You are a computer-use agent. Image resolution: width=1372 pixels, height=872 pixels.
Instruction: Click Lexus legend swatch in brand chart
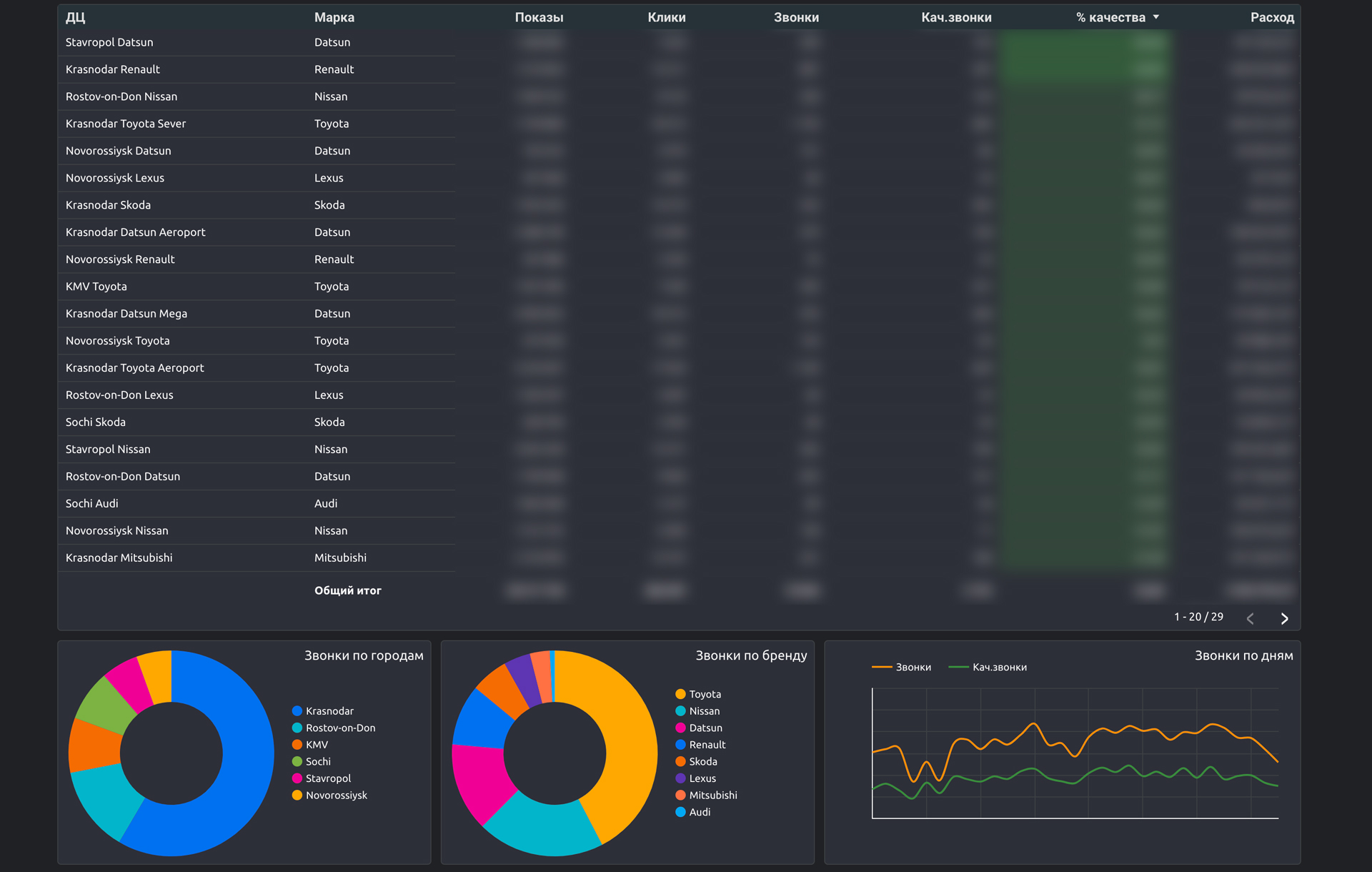pos(680,778)
